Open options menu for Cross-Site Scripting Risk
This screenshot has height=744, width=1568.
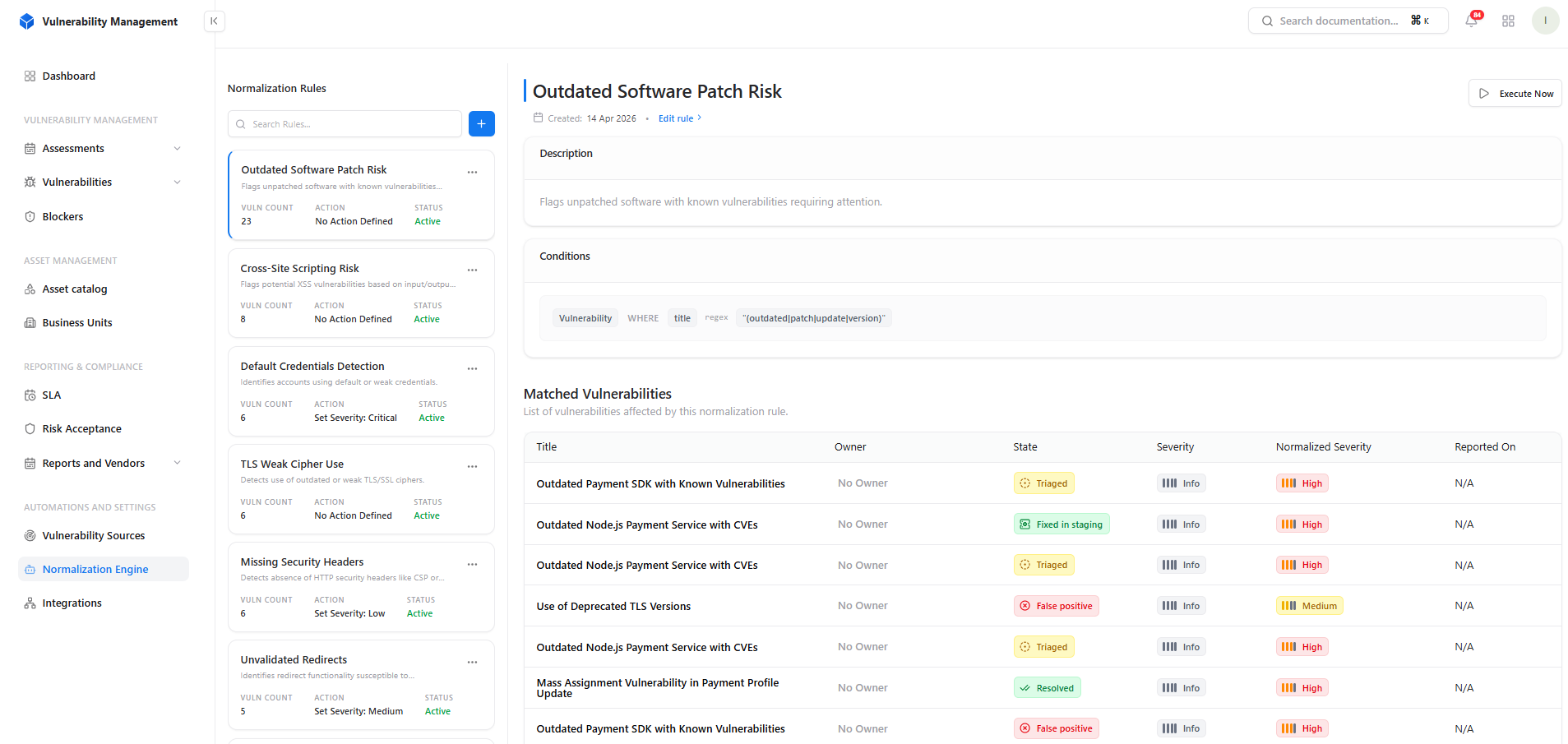(x=472, y=270)
